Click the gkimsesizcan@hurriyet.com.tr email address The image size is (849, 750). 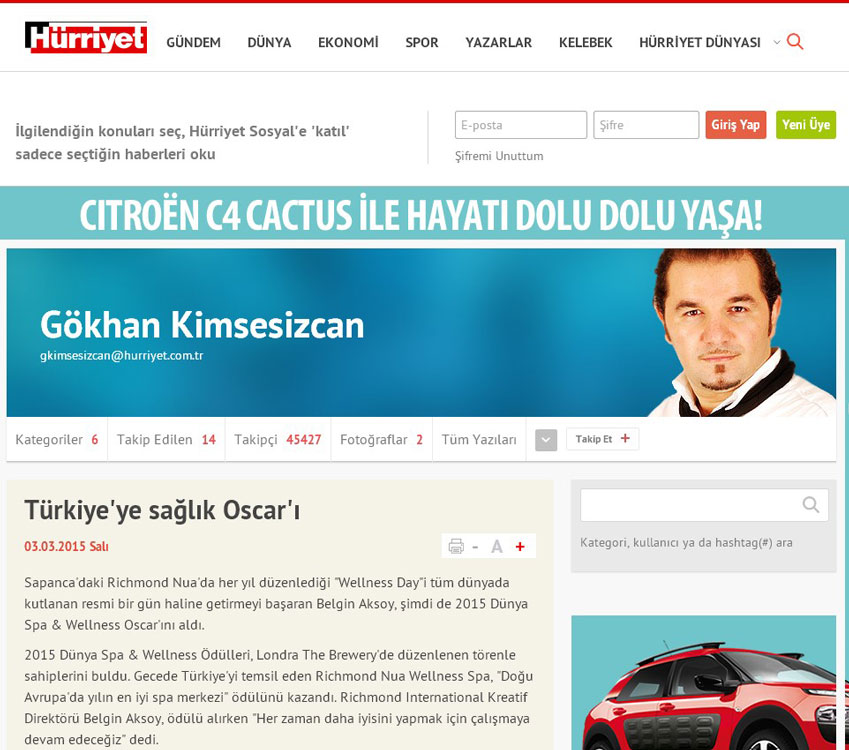[x=122, y=356]
